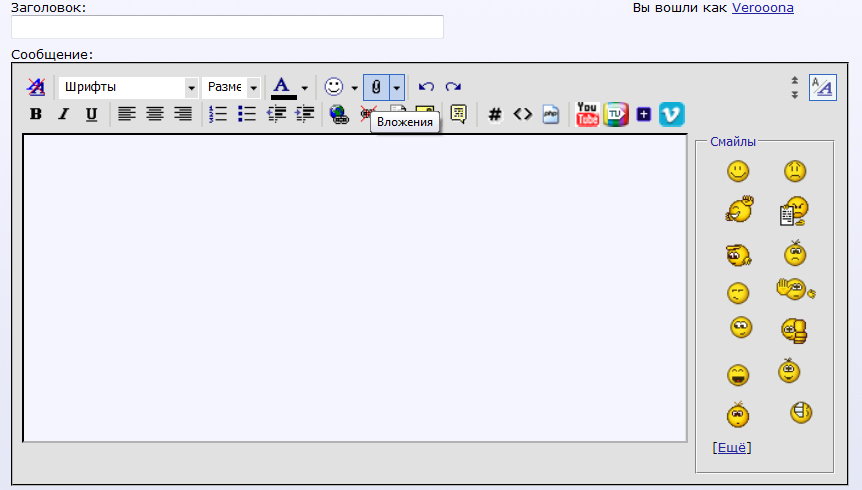Image resolution: width=862 pixels, height=490 pixels.
Task: Click the Verooona username link
Action: click(763, 8)
